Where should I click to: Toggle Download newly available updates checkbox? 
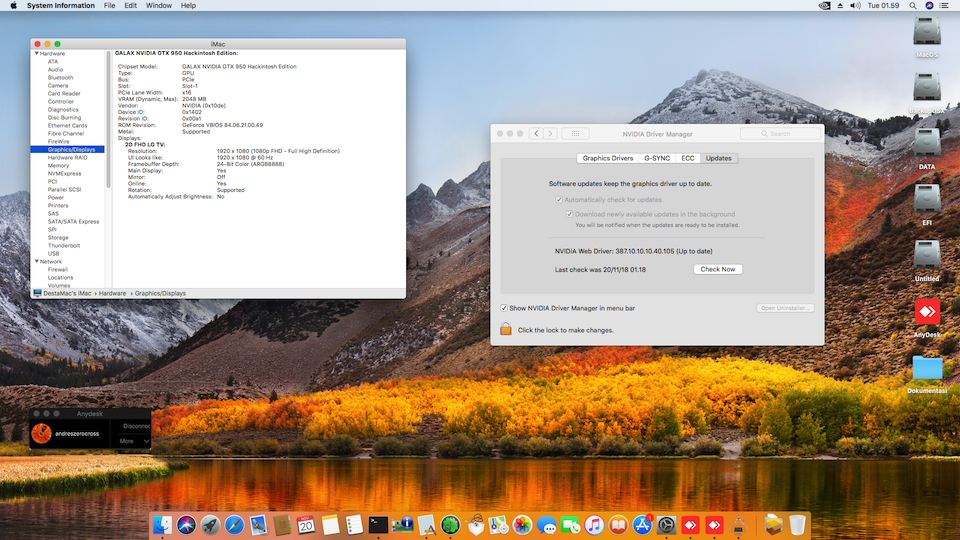coord(569,214)
